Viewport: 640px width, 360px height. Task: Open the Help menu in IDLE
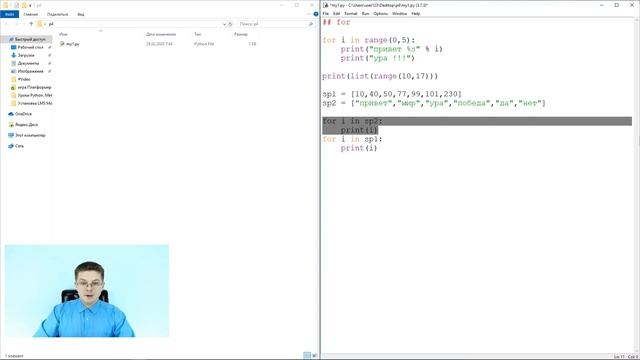coord(416,13)
